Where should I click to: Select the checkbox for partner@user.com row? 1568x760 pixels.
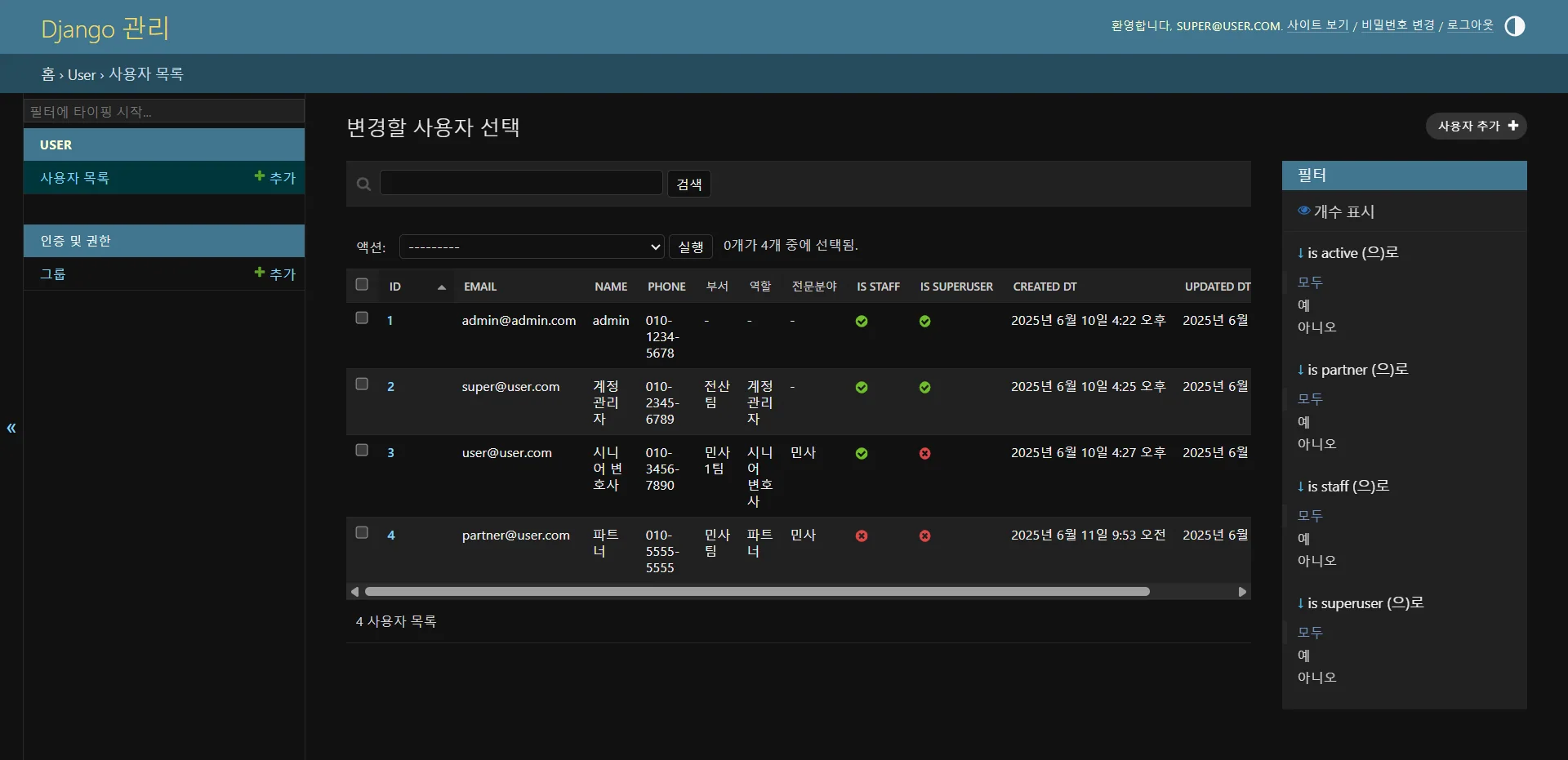point(362,533)
